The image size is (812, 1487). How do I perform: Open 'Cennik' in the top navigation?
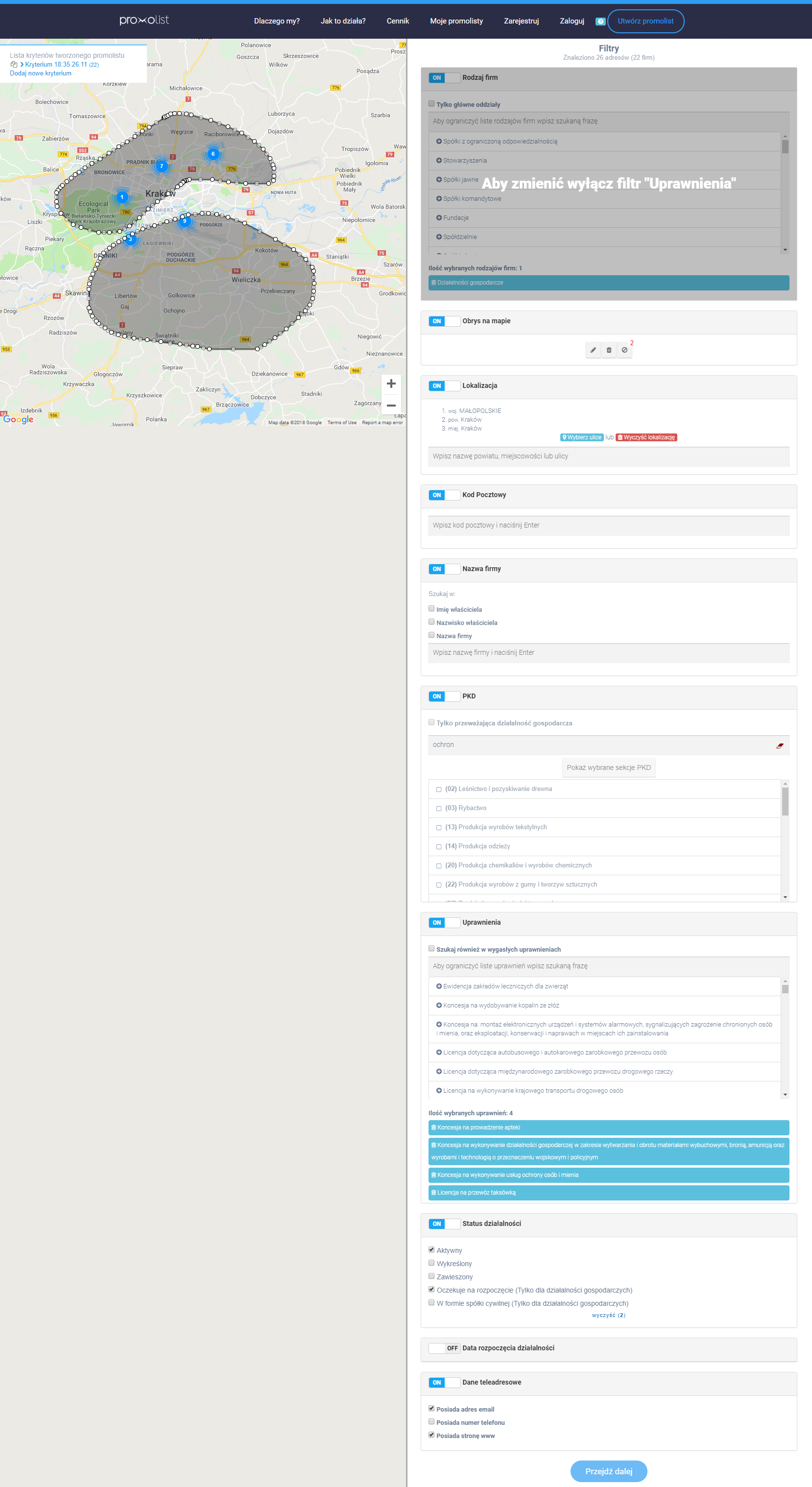tap(398, 22)
